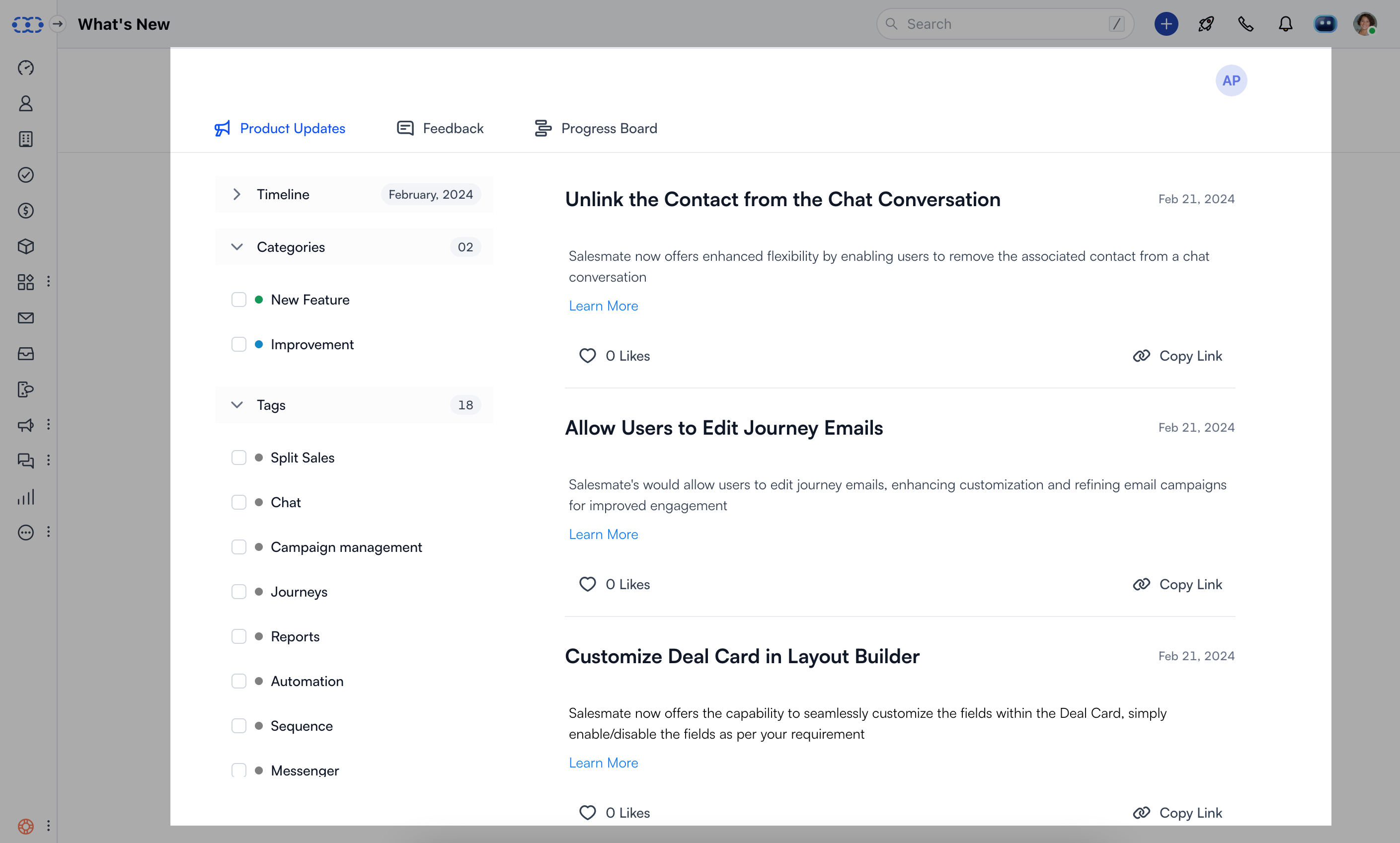The width and height of the screenshot is (1400, 843).
Task: Open Activities checkmark icon in sidebar
Action: 25,175
